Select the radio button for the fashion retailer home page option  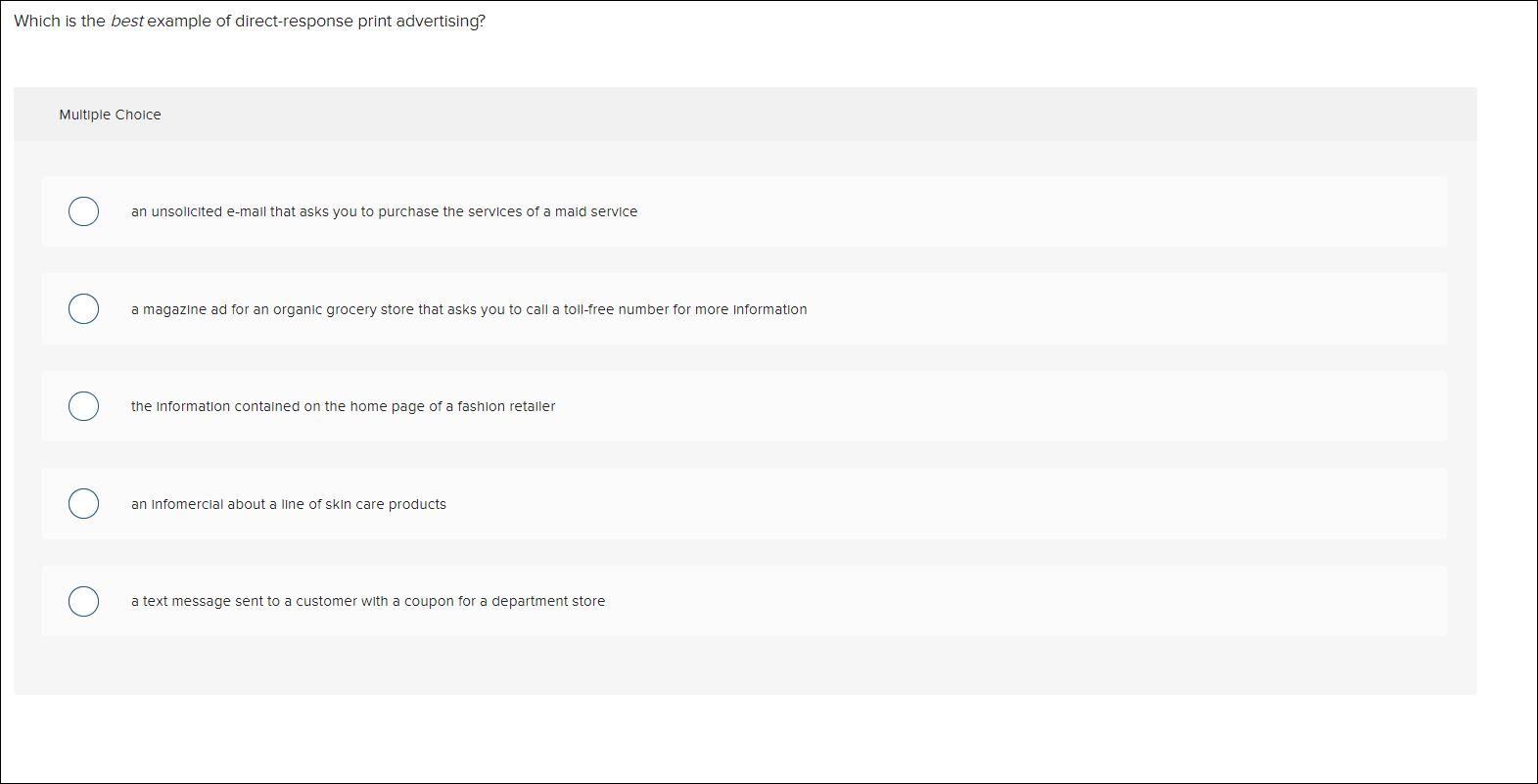83,405
